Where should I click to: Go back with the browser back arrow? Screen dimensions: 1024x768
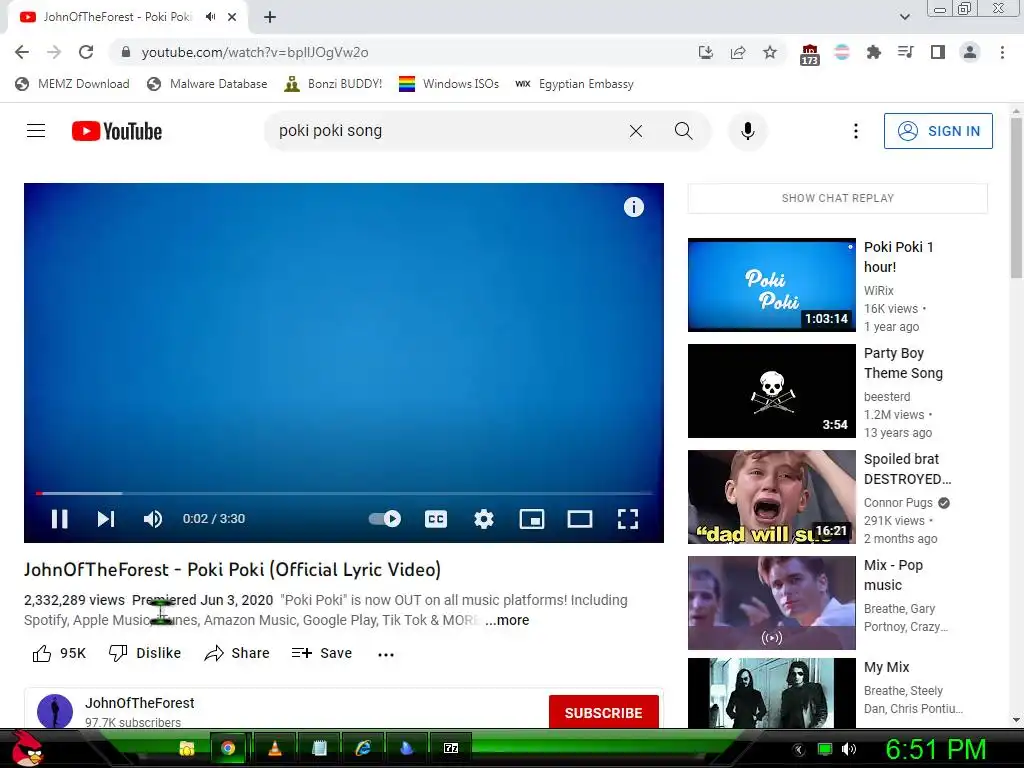click(22, 52)
